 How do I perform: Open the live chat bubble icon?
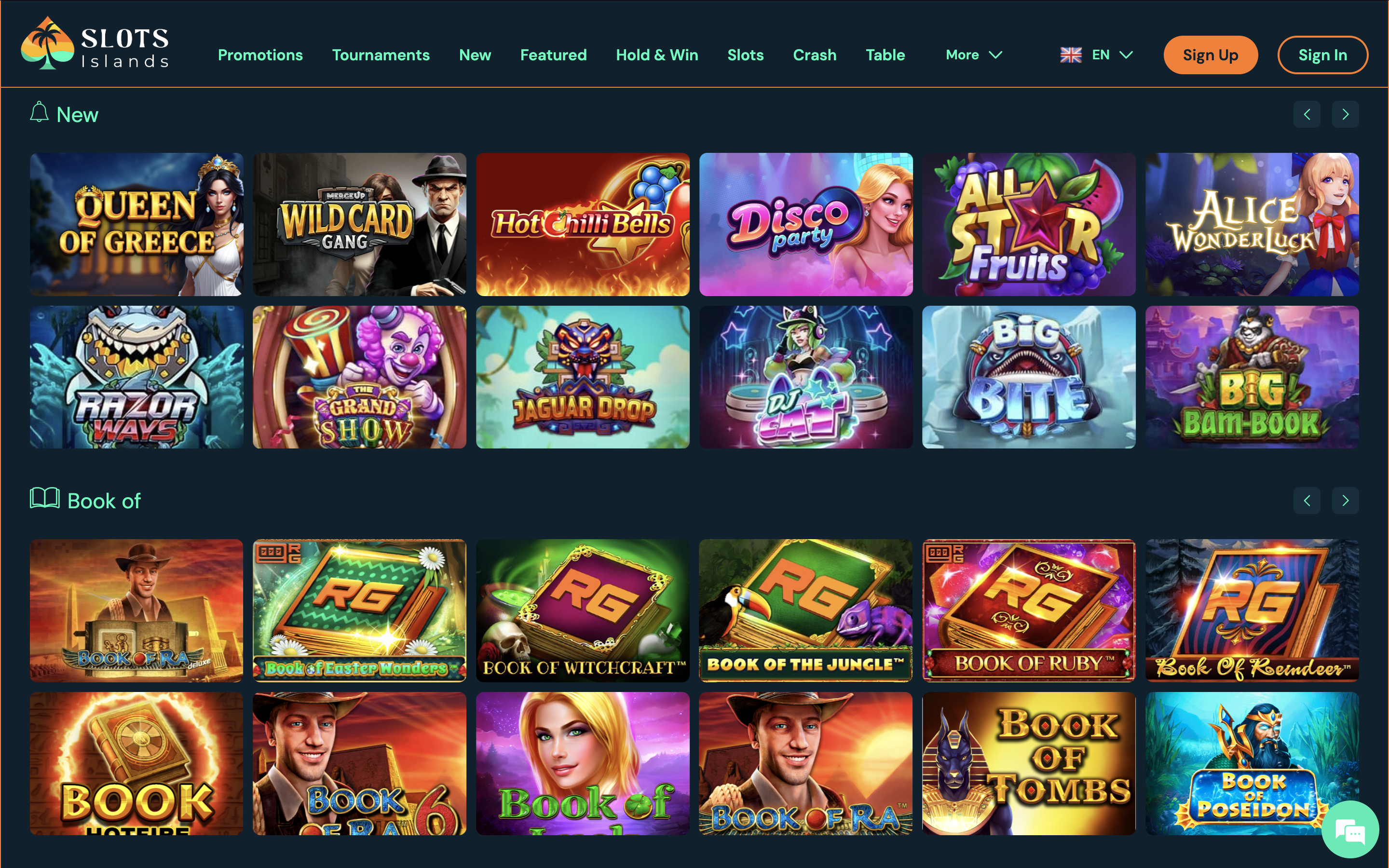pyautogui.click(x=1350, y=829)
